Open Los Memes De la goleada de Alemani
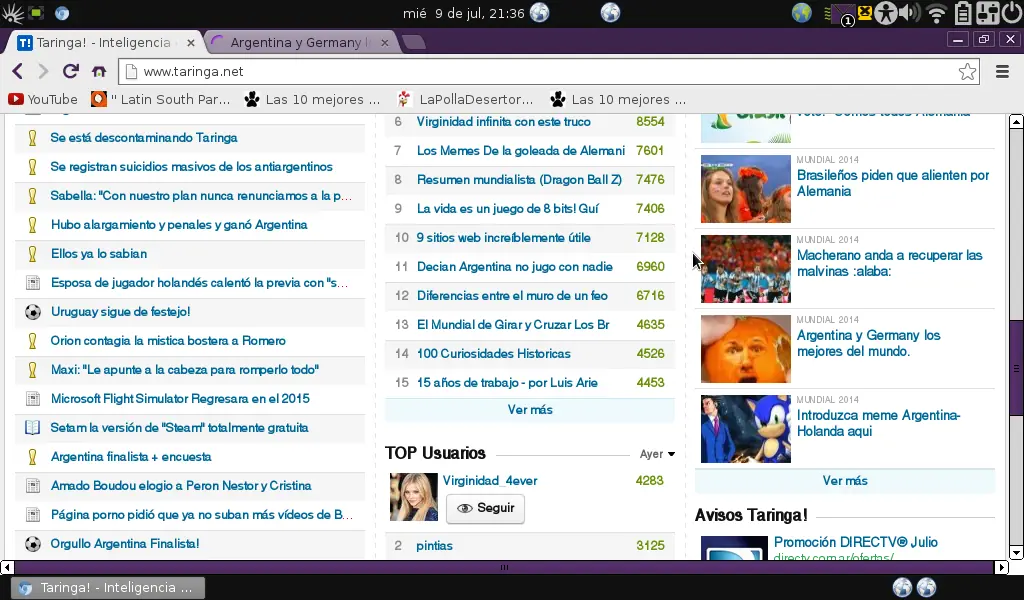 [x=520, y=151]
